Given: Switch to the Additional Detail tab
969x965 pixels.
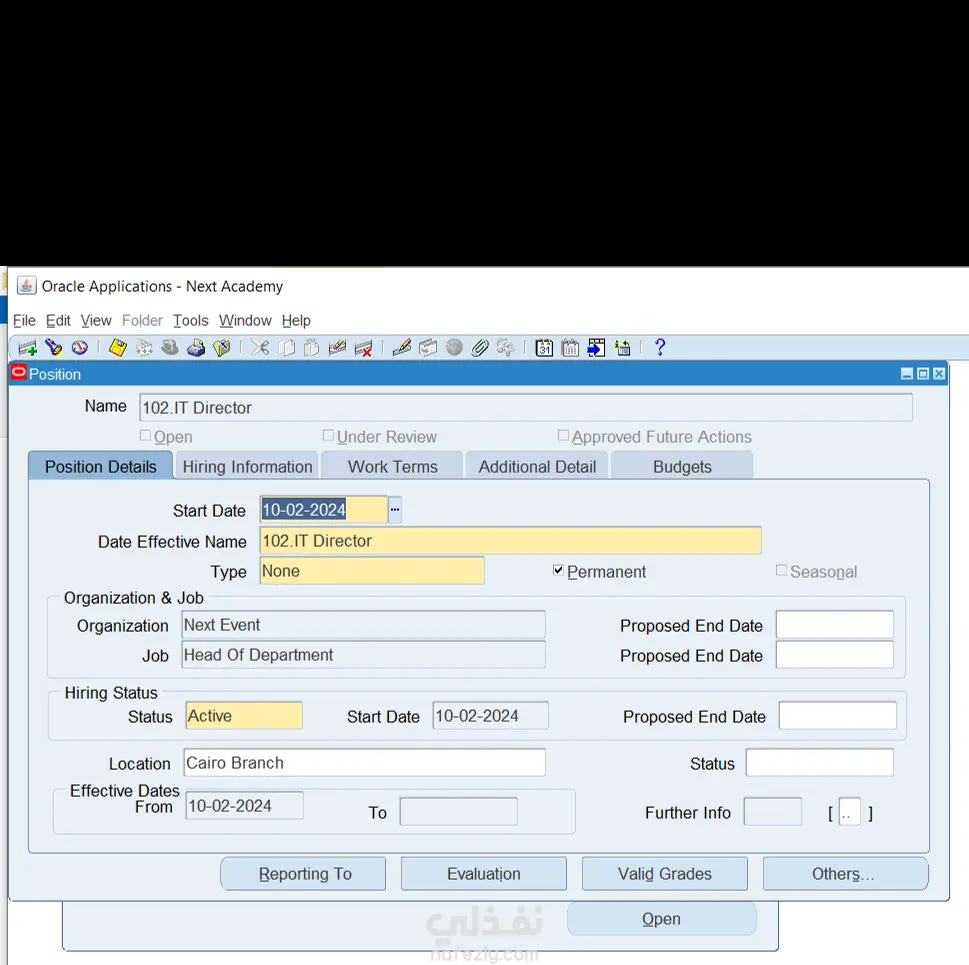Looking at the screenshot, I should (x=537, y=466).
